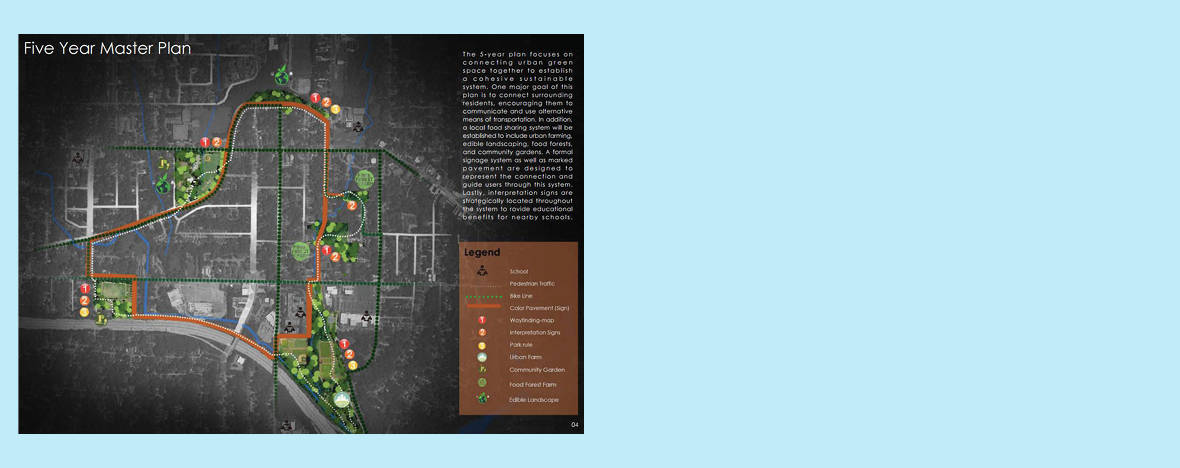
Task: Click the Edible Landscape legend icon
Action: (x=482, y=399)
